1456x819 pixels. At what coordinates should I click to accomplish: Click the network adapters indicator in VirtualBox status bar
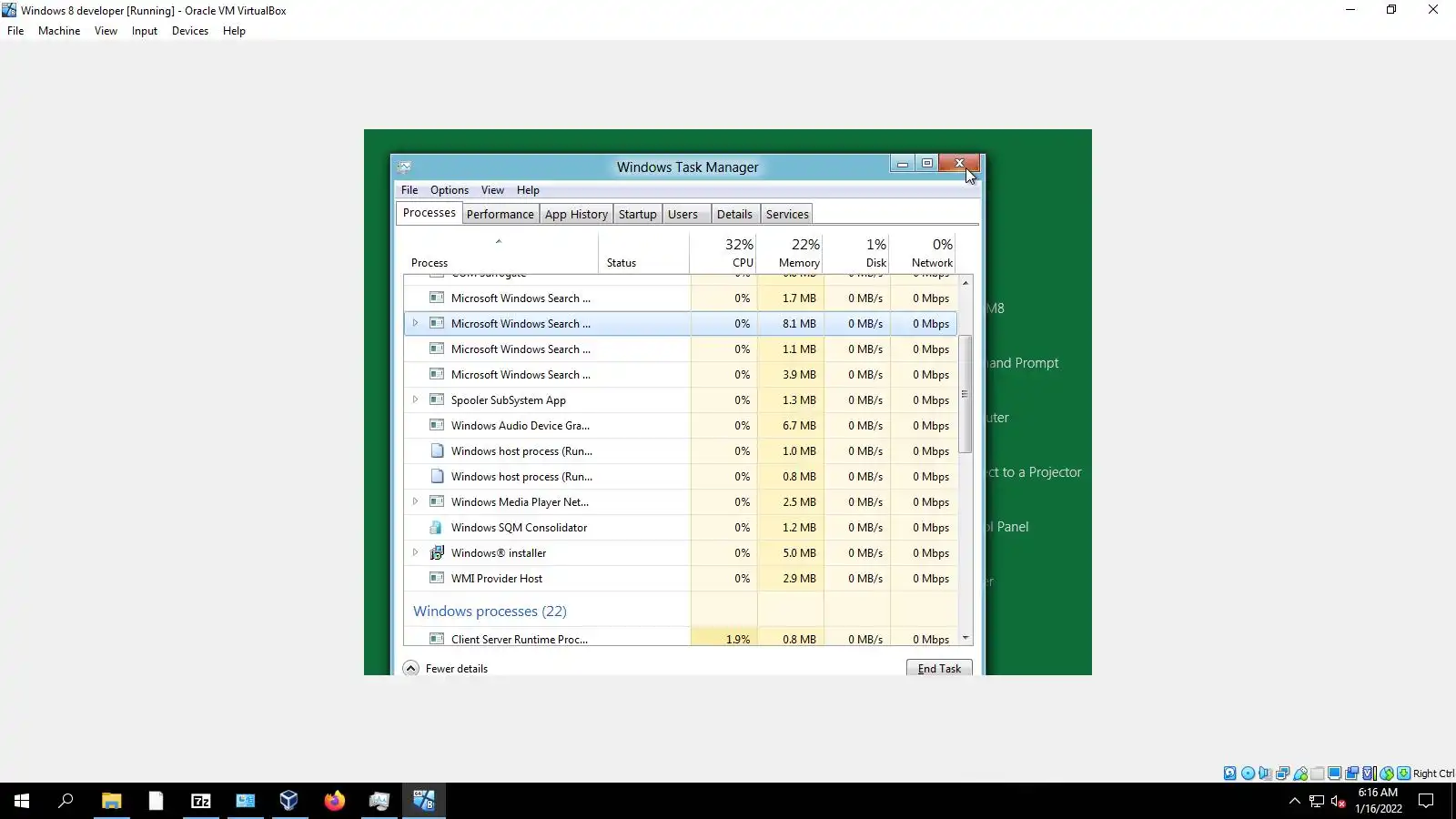(x=1282, y=773)
